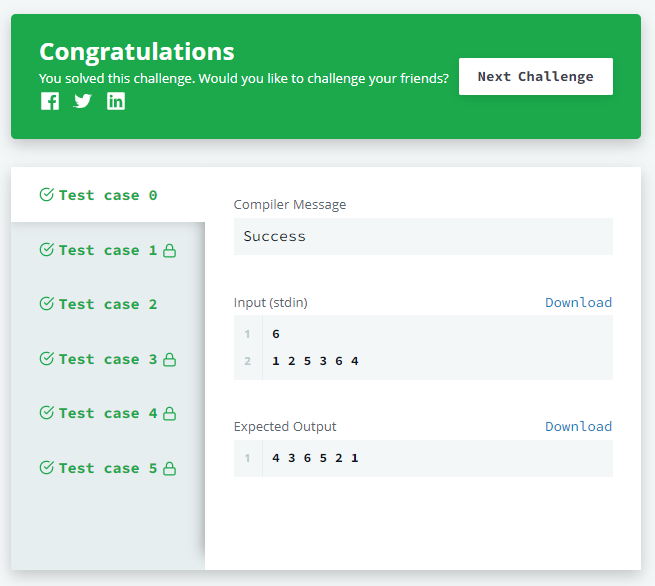Click the 'You solved this challenge' message
This screenshot has width=655, height=586.
(x=244, y=79)
